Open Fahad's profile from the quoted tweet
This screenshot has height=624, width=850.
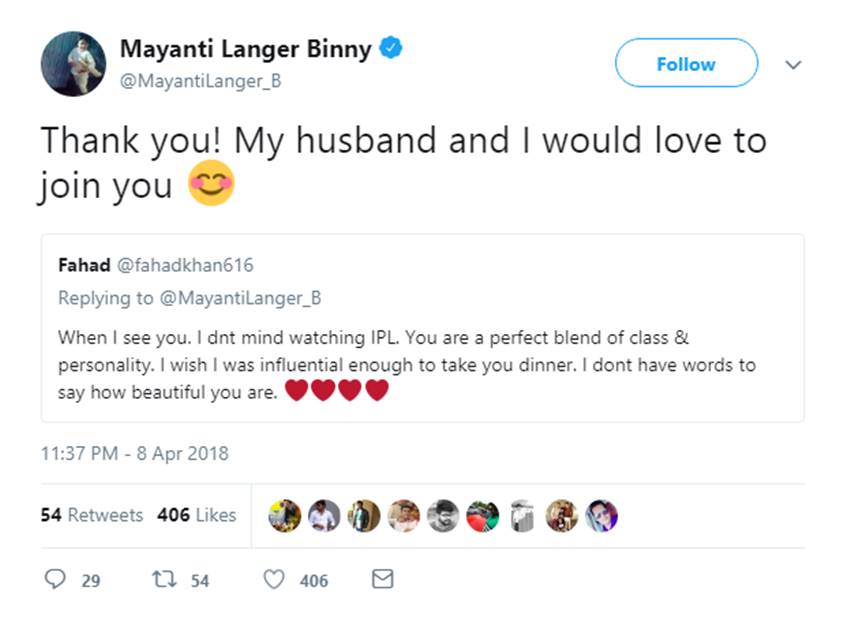click(82, 265)
